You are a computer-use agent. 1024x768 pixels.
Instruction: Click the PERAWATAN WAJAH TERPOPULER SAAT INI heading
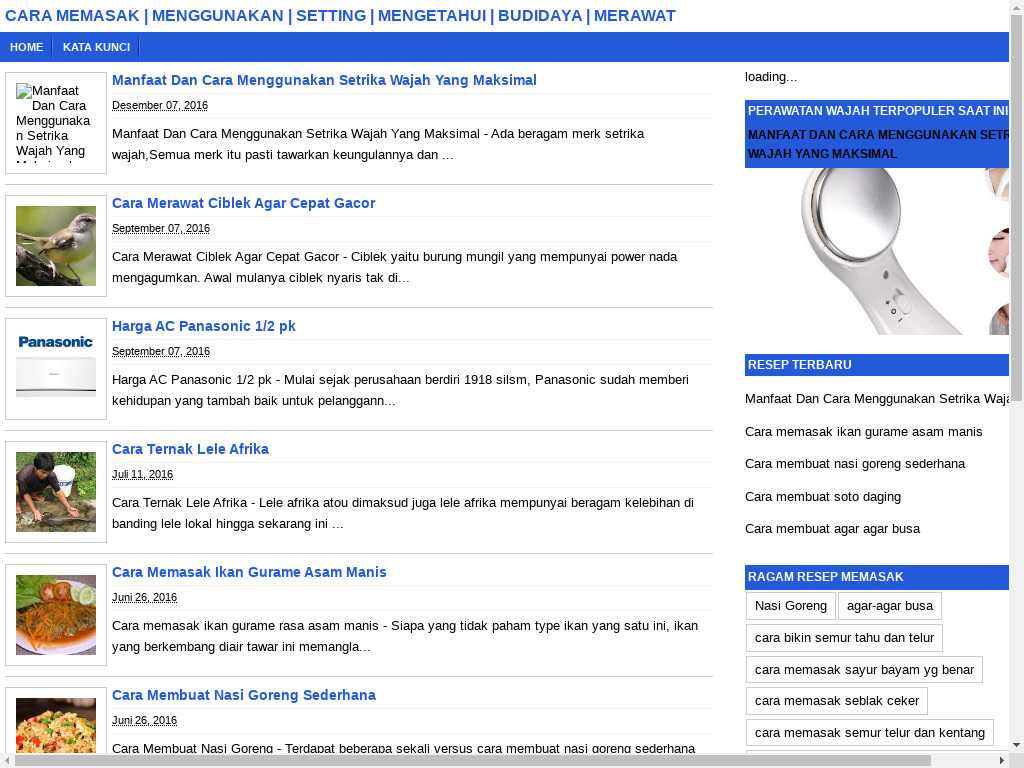(877, 111)
